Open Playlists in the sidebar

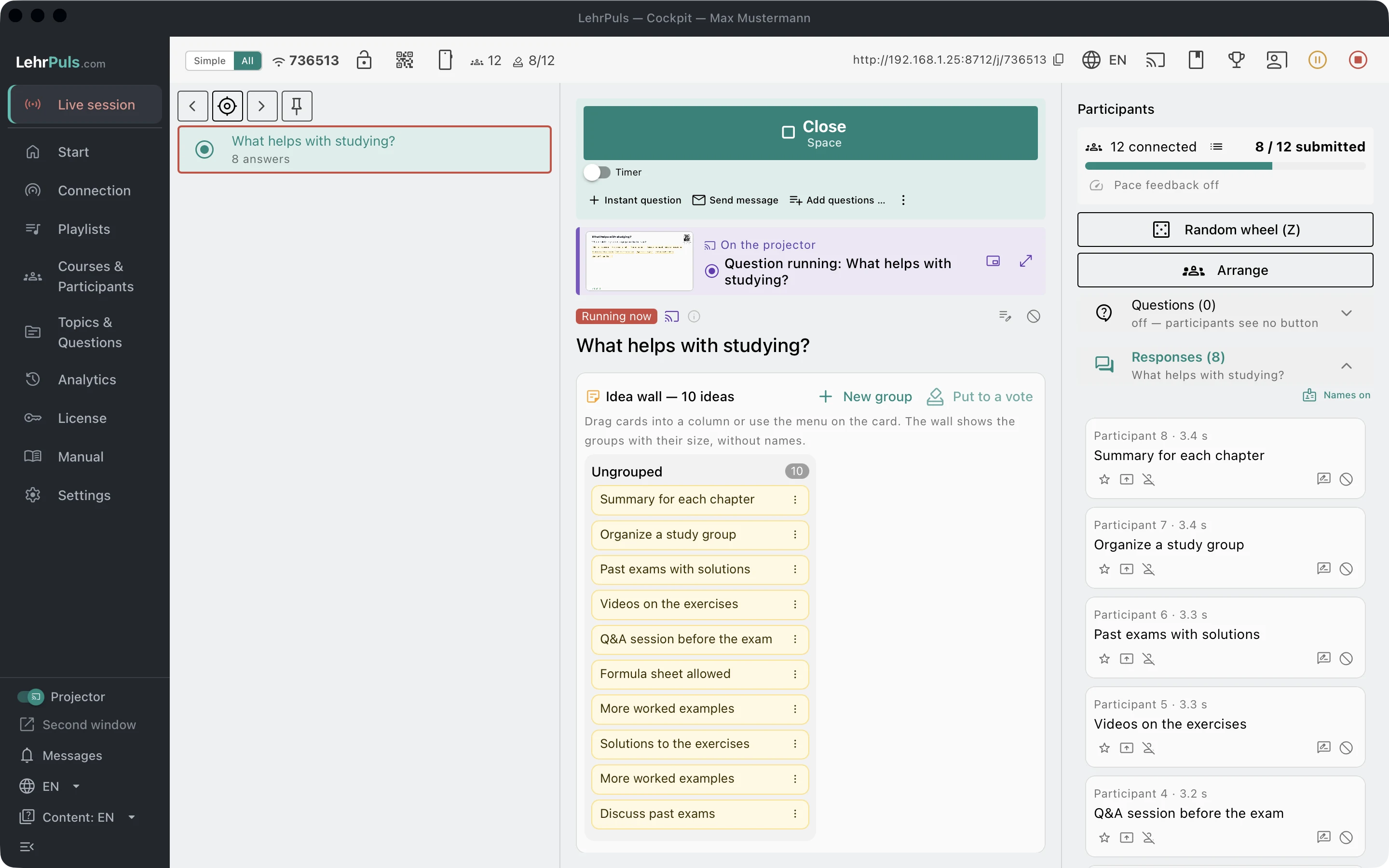85,229
